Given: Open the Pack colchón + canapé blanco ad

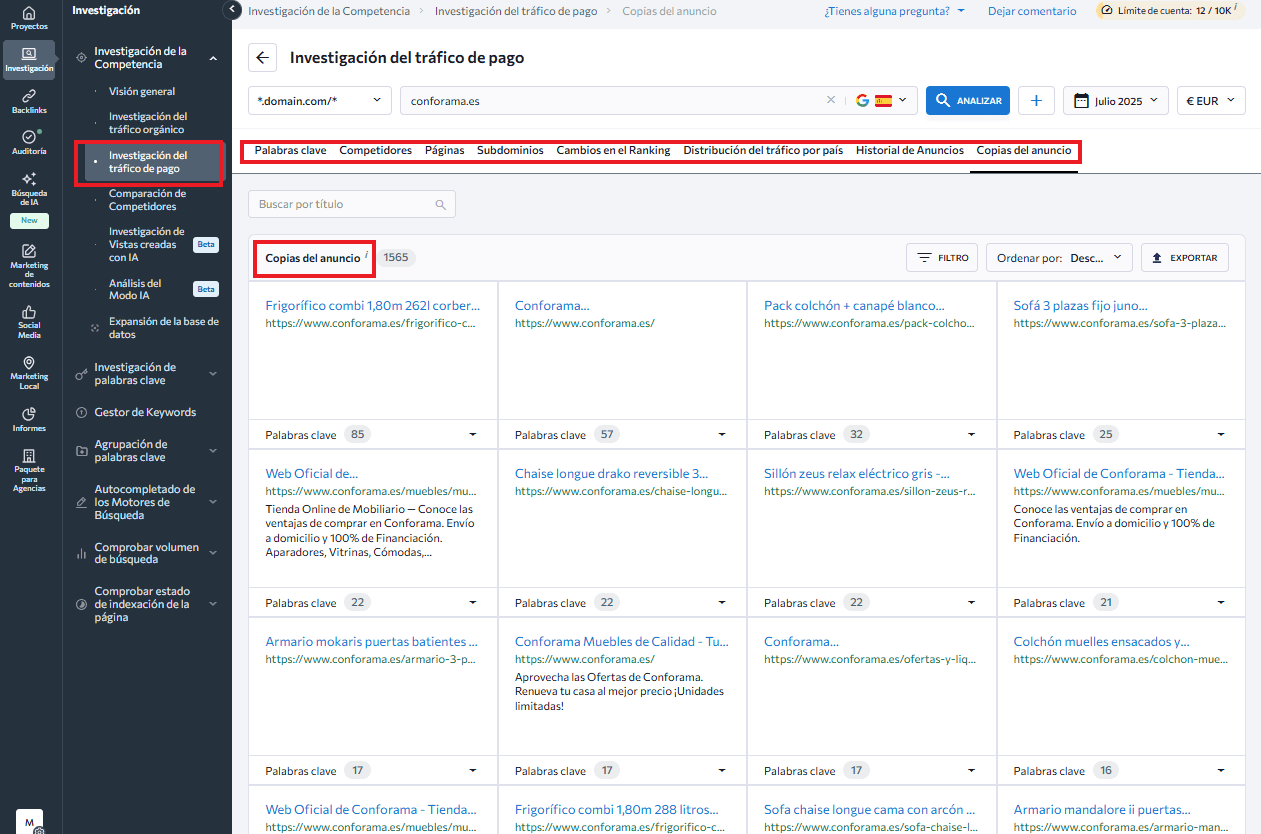Looking at the screenshot, I should [854, 306].
